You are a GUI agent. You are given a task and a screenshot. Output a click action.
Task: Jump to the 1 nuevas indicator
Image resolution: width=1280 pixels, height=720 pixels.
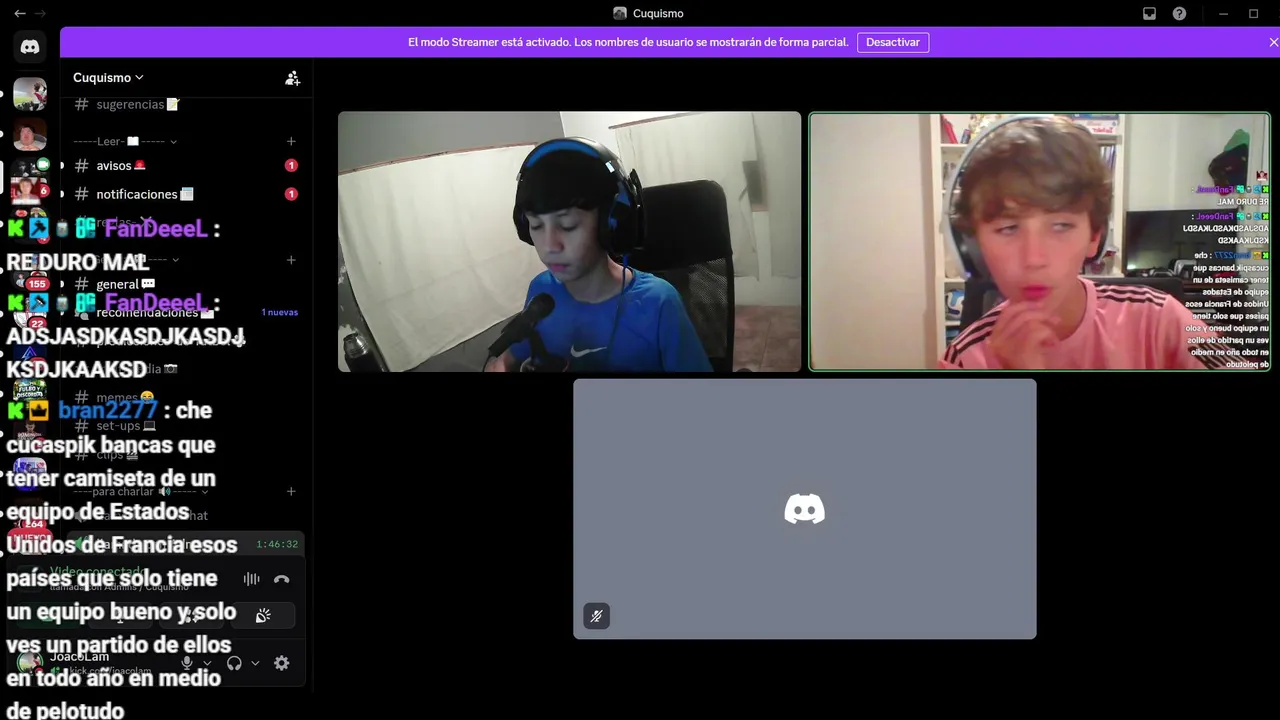(x=280, y=312)
